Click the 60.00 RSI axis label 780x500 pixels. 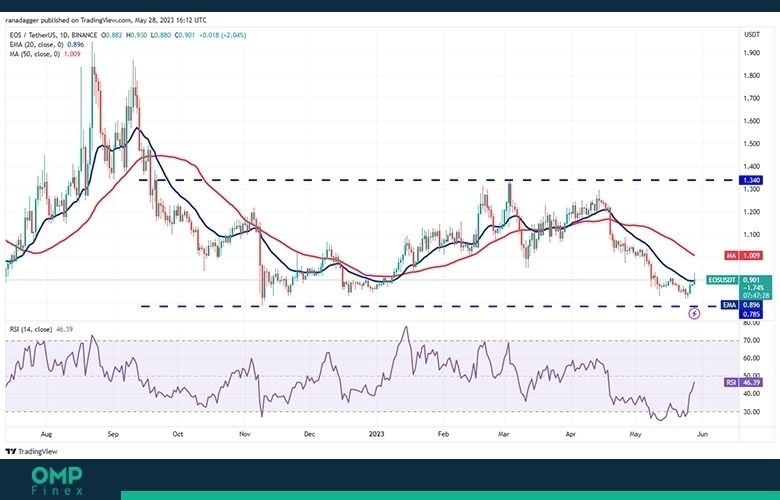(x=751, y=358)
